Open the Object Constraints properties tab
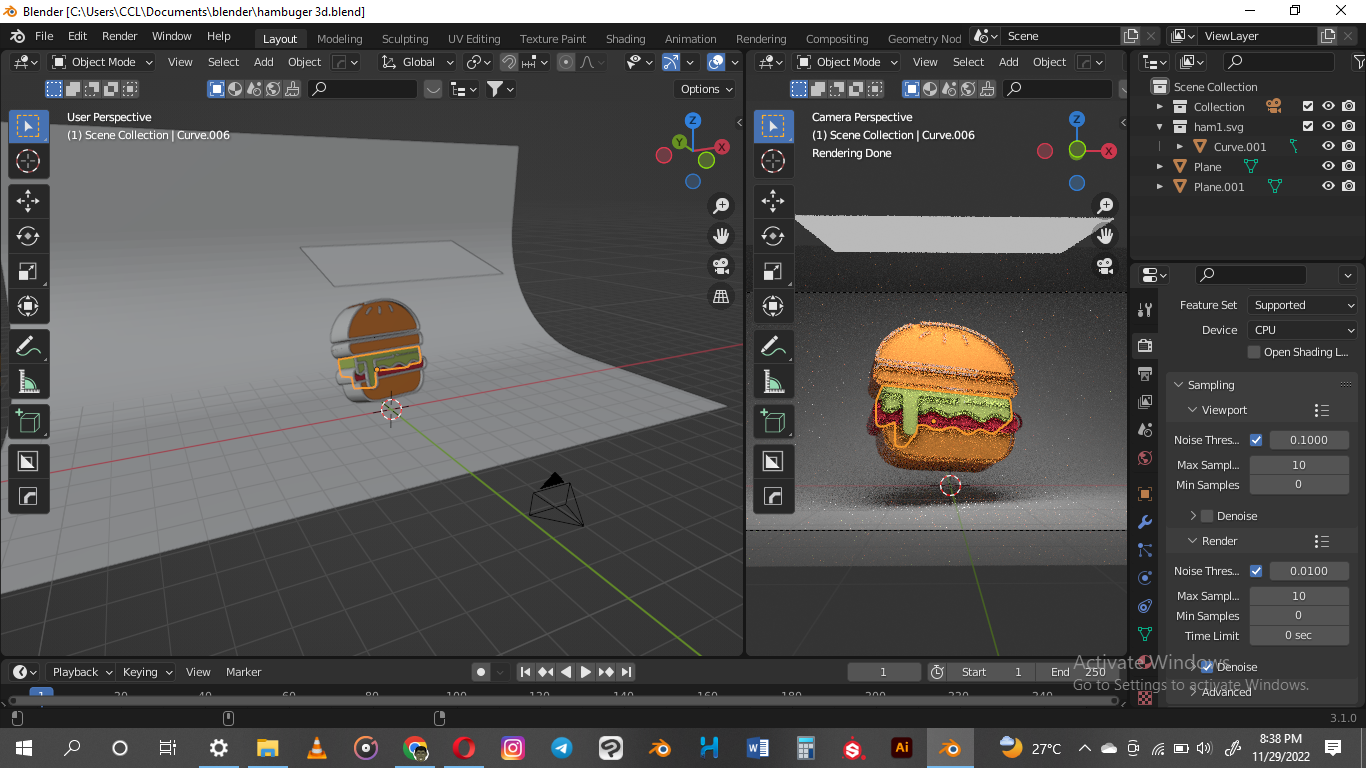The height and width of the screenshot is (768, 1366). point(1145,606)
